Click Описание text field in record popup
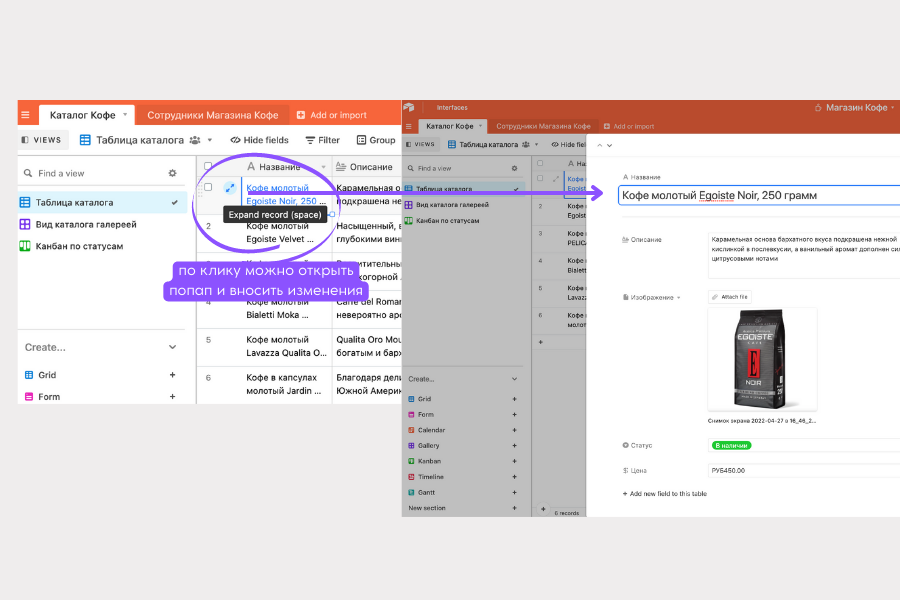This screenshot has height=600, width=900. point(804,255)
